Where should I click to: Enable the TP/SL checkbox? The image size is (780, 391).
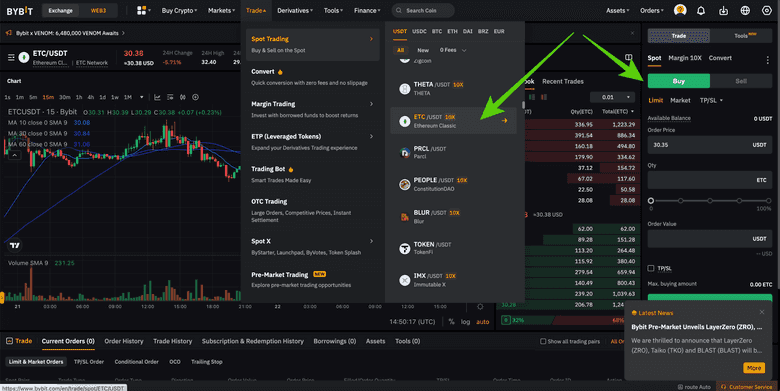tap(651, 268)
